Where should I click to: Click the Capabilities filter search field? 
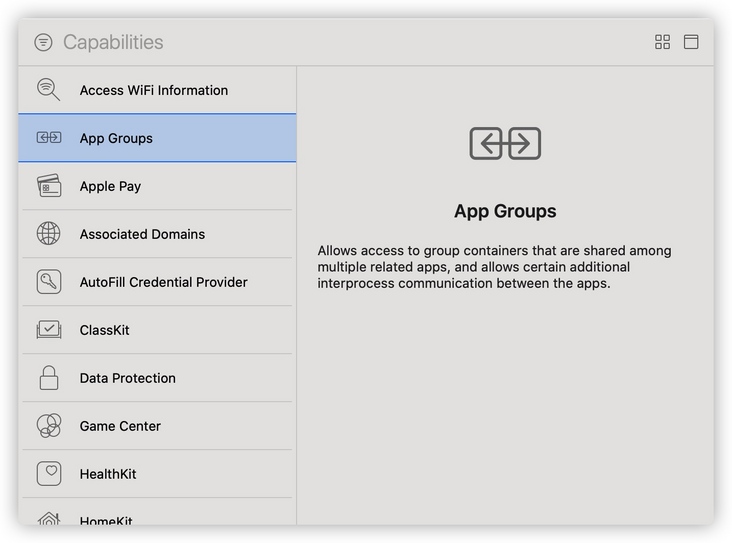113,42
